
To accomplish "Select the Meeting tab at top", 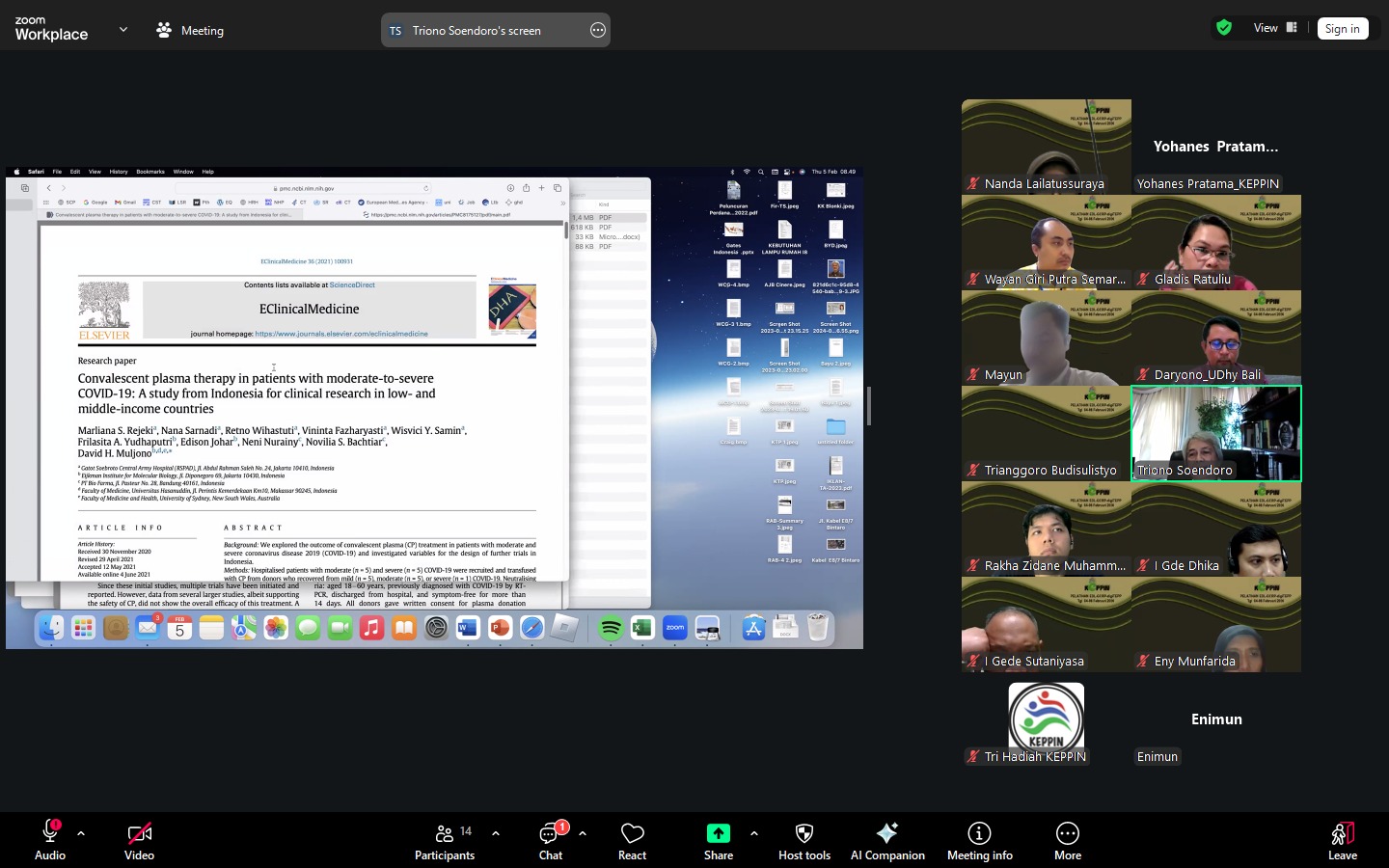I will coord(191,31).
